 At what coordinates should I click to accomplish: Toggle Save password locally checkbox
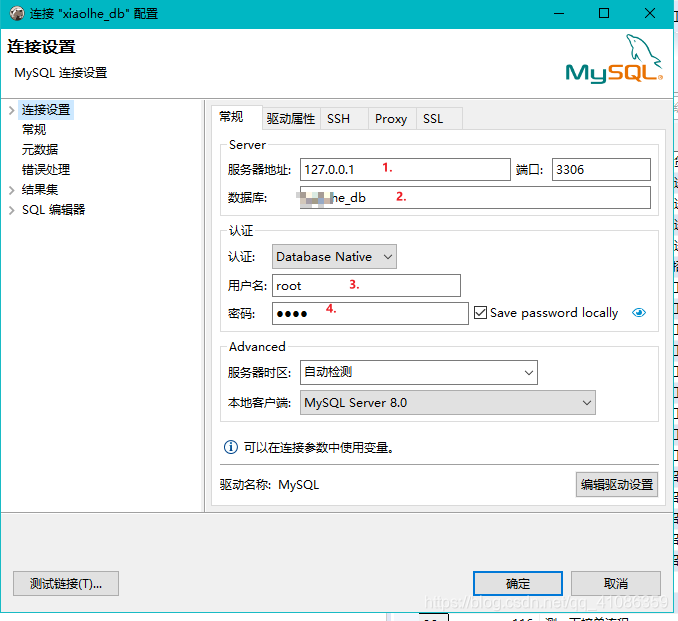[x=480, y=312]
